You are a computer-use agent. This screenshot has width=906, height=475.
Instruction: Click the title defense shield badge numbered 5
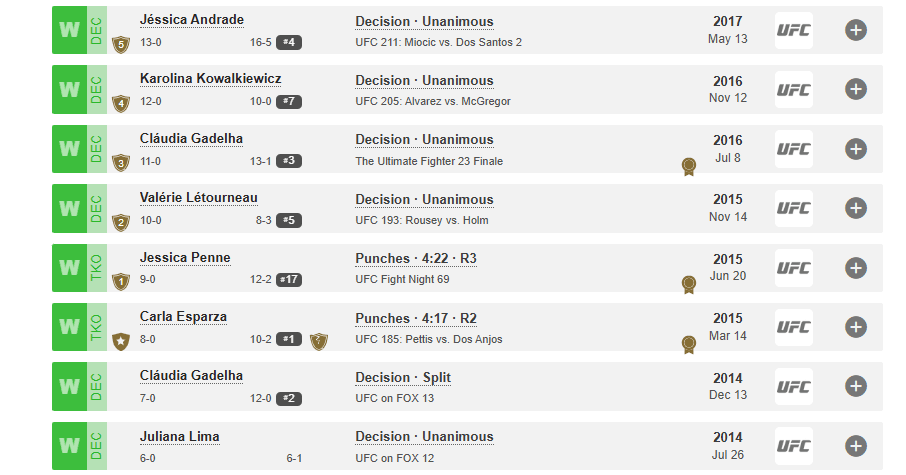121,44
